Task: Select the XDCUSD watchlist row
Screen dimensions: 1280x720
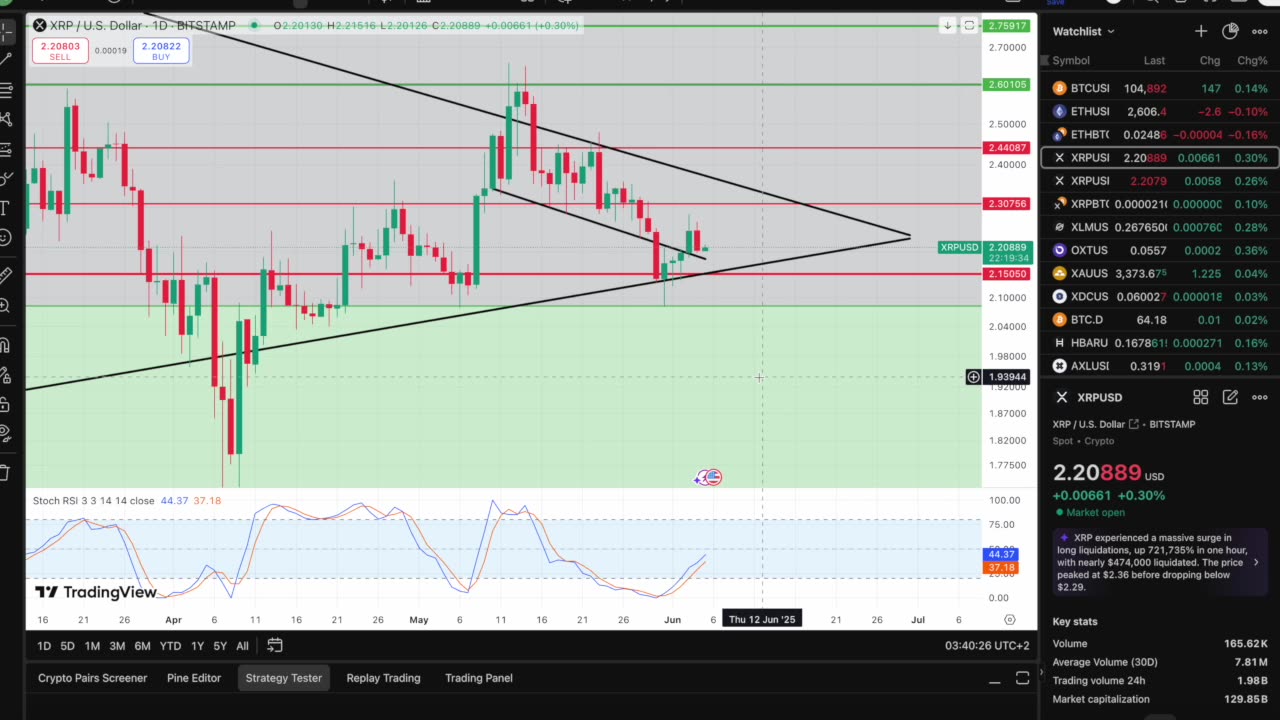Action: coord(1160,296)
